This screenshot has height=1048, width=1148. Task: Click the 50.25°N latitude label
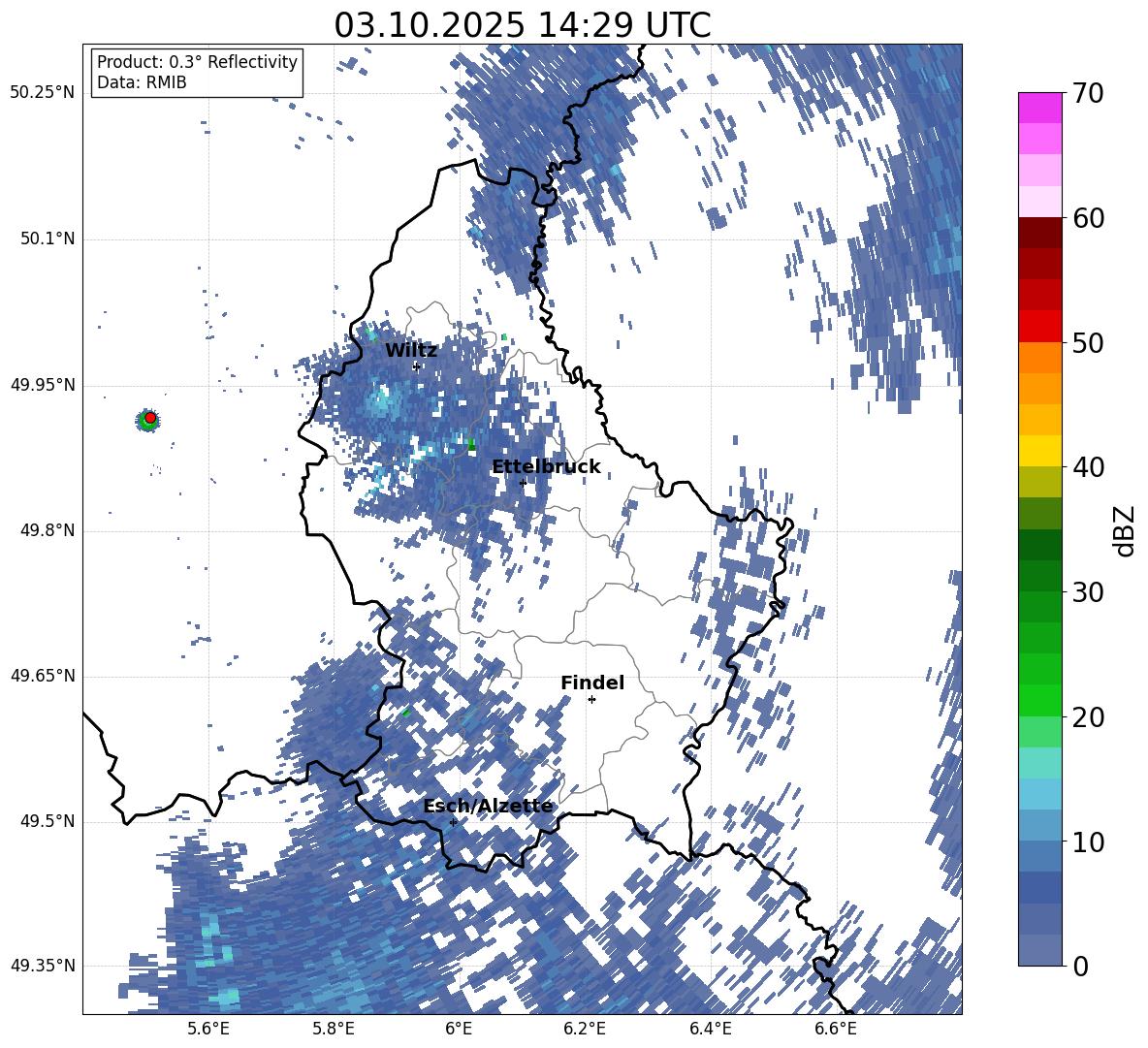pos(43,93)
